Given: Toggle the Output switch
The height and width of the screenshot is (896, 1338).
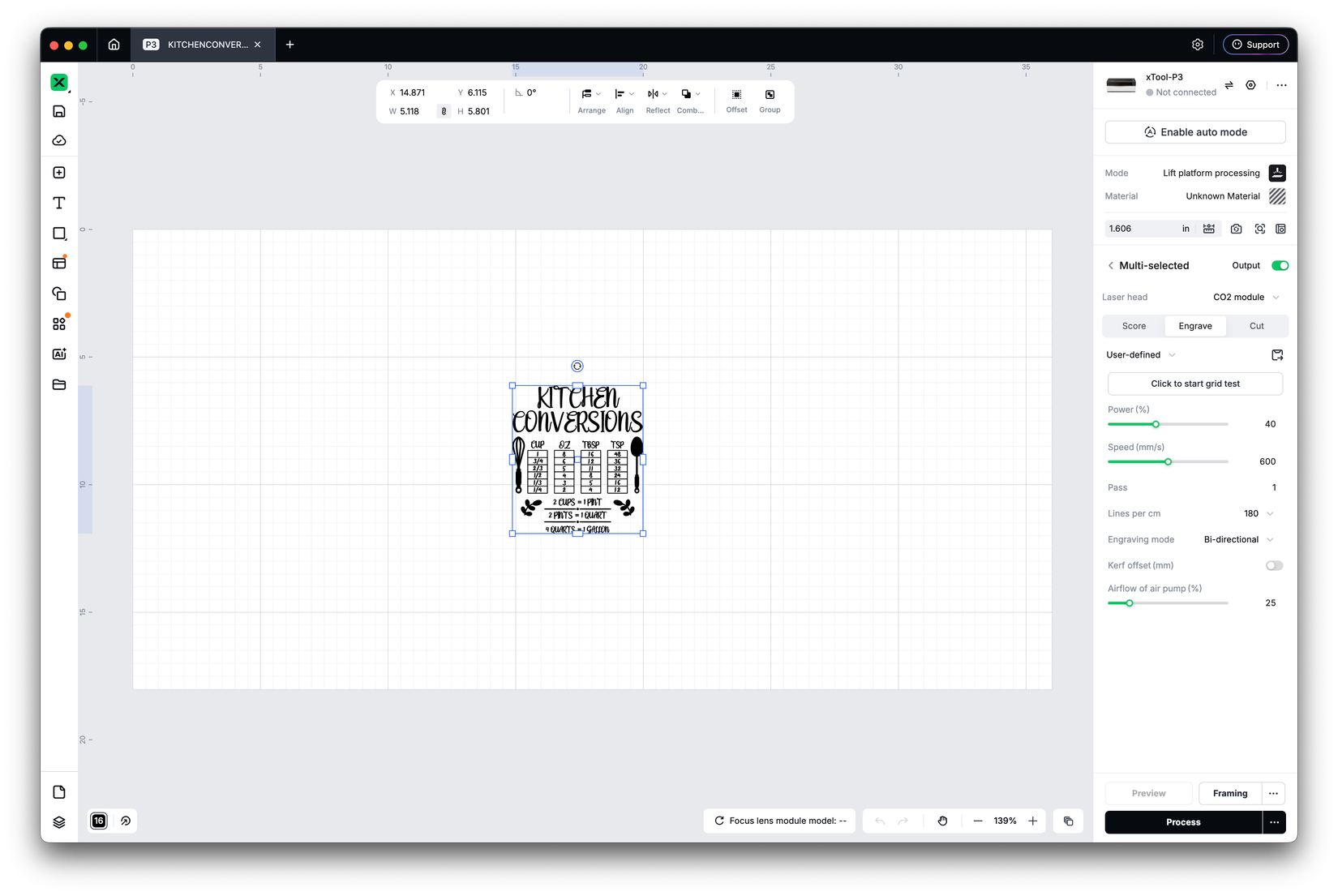Looking at the screenshot, I should click(x=1280, y=265).
